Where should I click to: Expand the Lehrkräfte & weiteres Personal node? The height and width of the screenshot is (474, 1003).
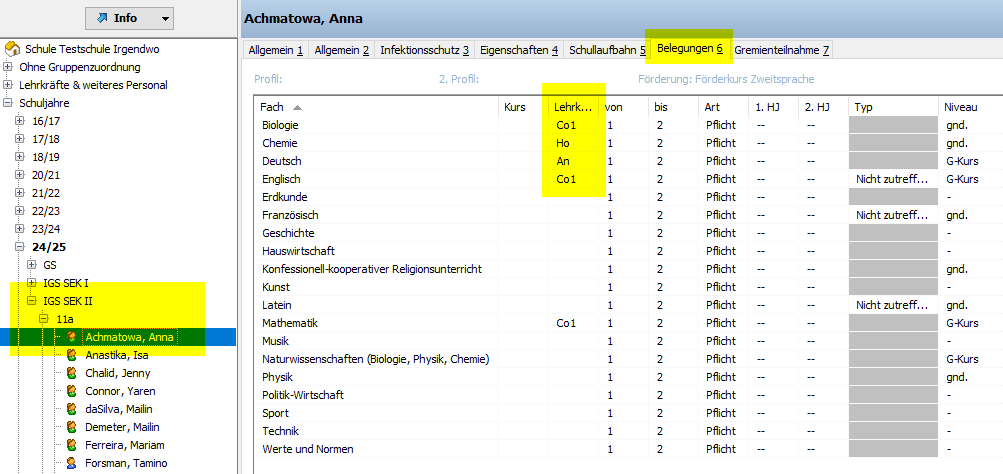pos(8,85)
